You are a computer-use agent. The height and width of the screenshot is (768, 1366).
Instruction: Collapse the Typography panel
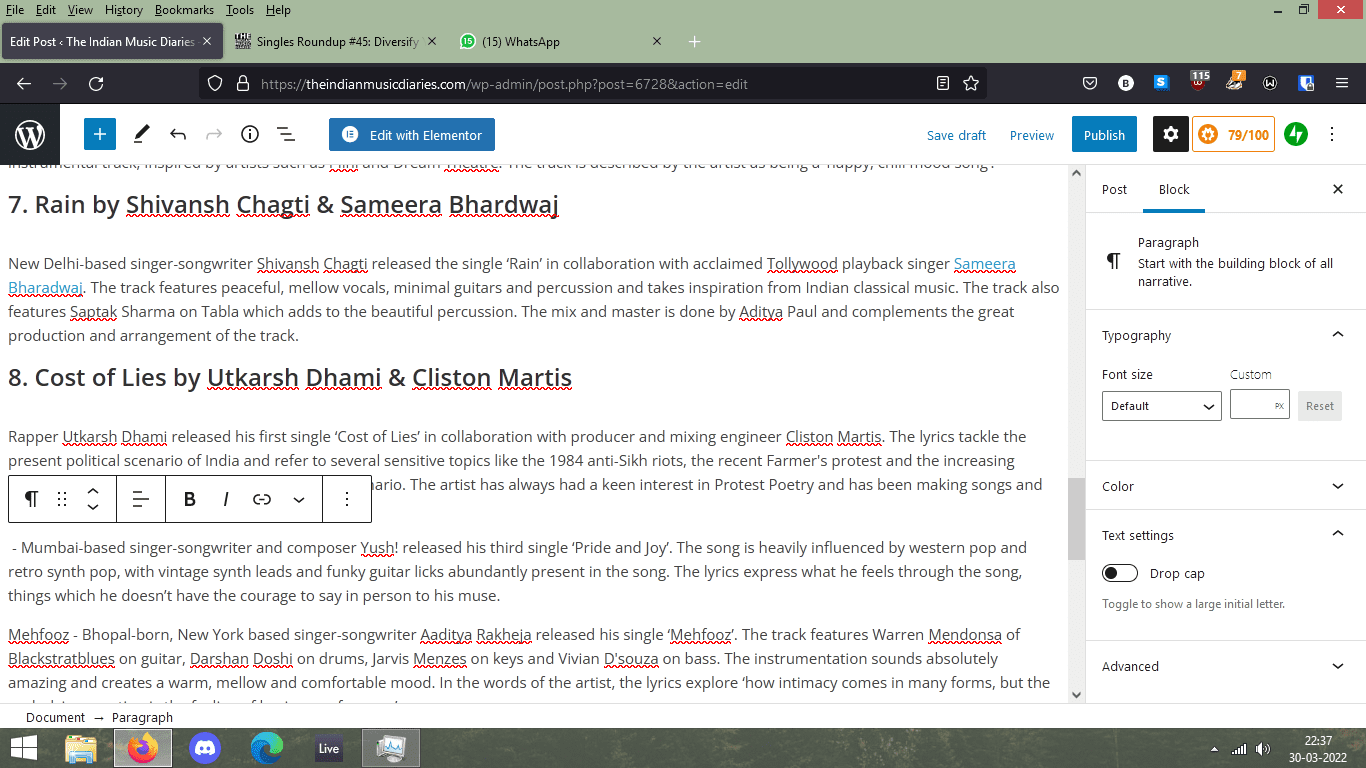tap(1226, 335)
